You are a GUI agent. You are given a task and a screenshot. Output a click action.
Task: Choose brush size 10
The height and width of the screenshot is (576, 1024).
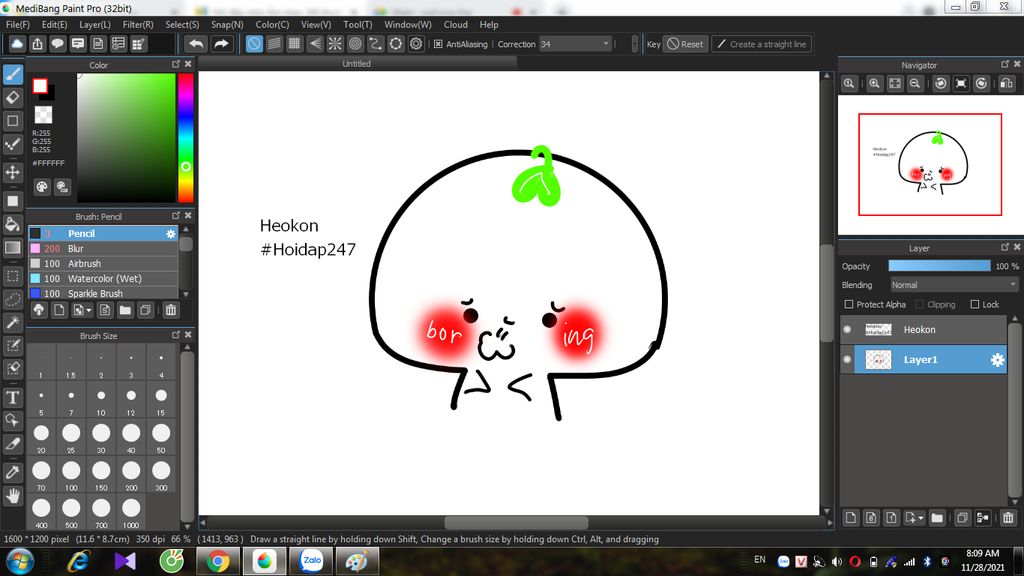point(101,400)
